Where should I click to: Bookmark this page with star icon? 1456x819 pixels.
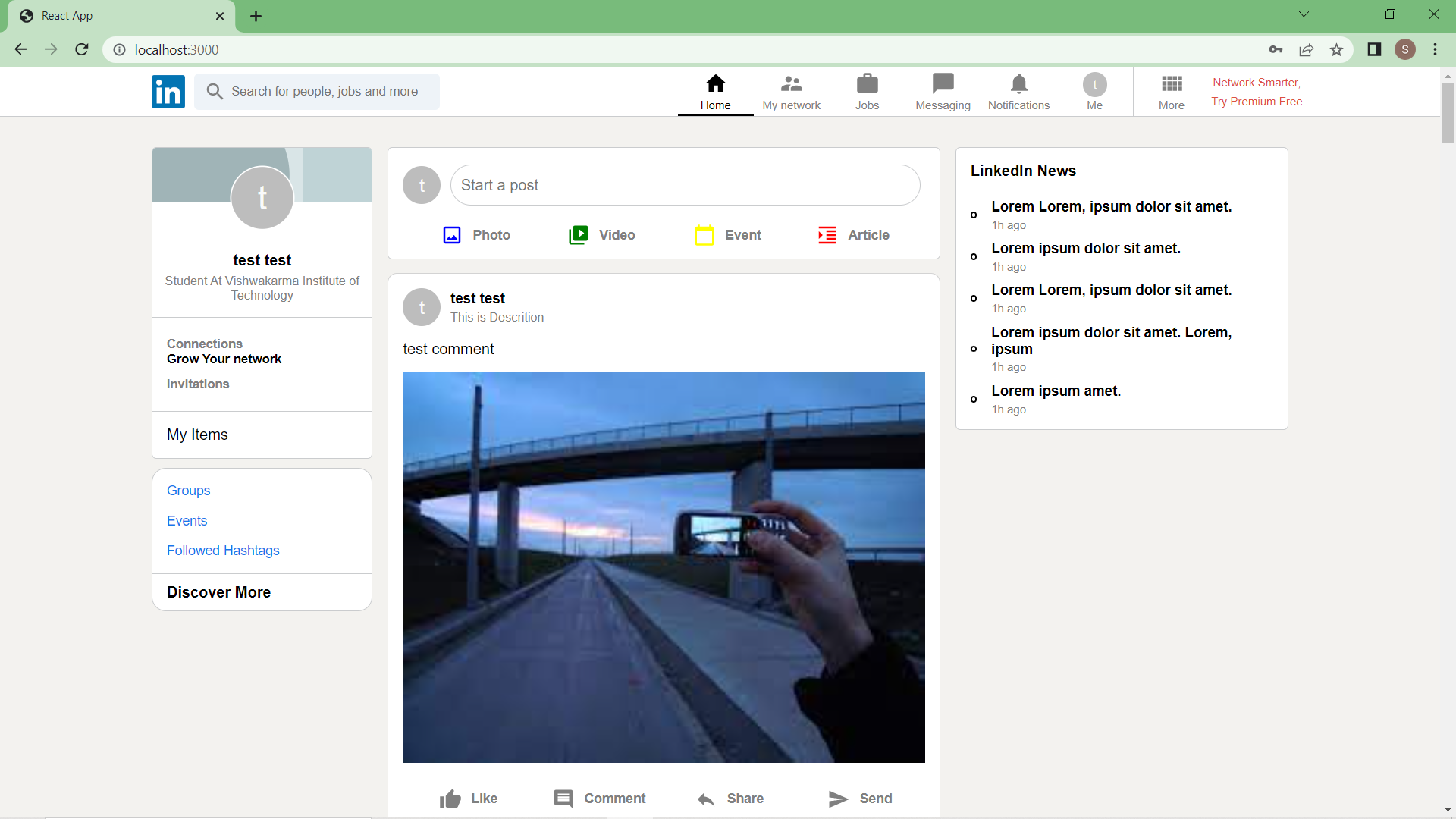1336,50
